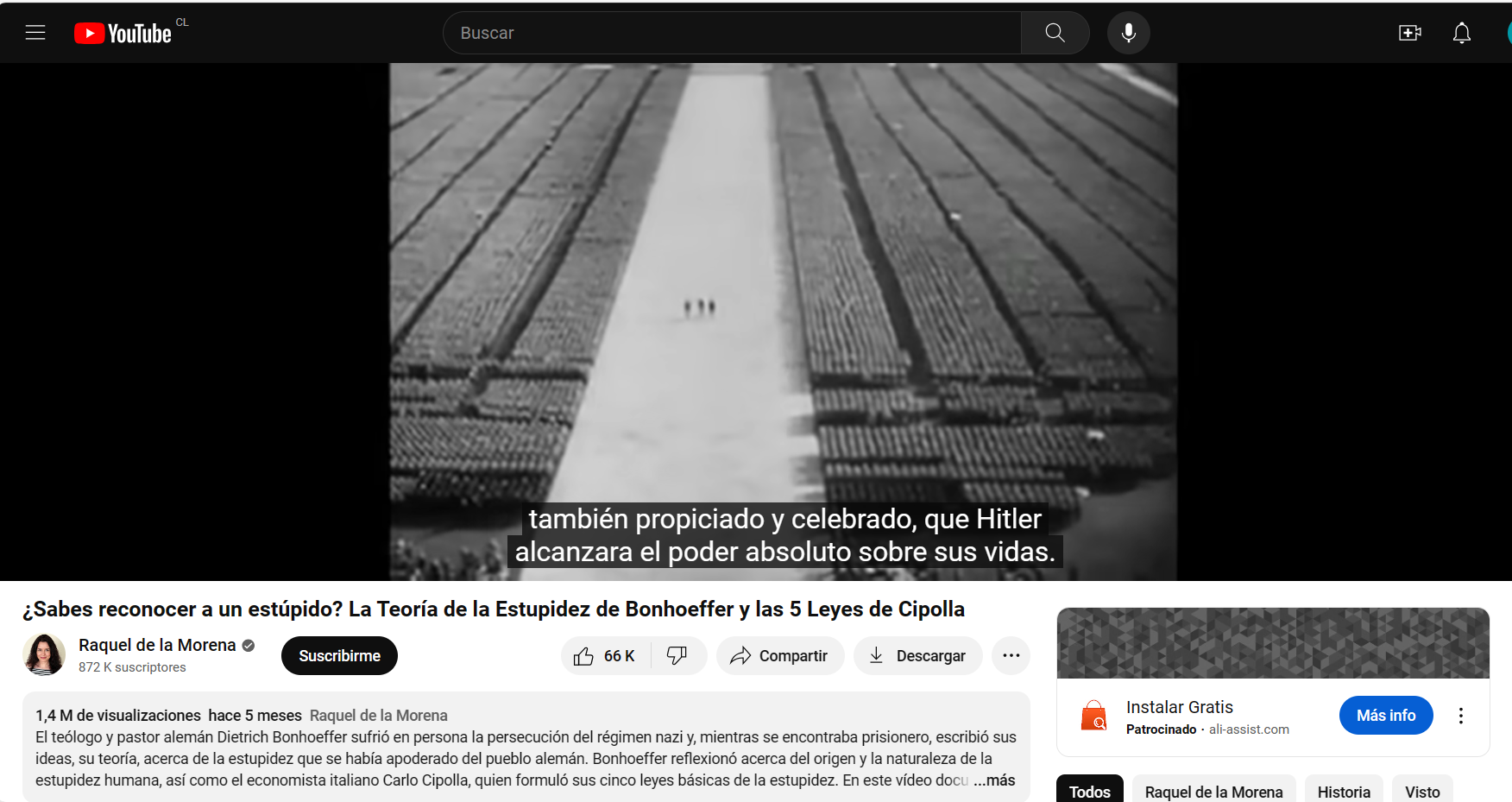Open notifications bell
1512x802 pixels.
point(1461,33)
